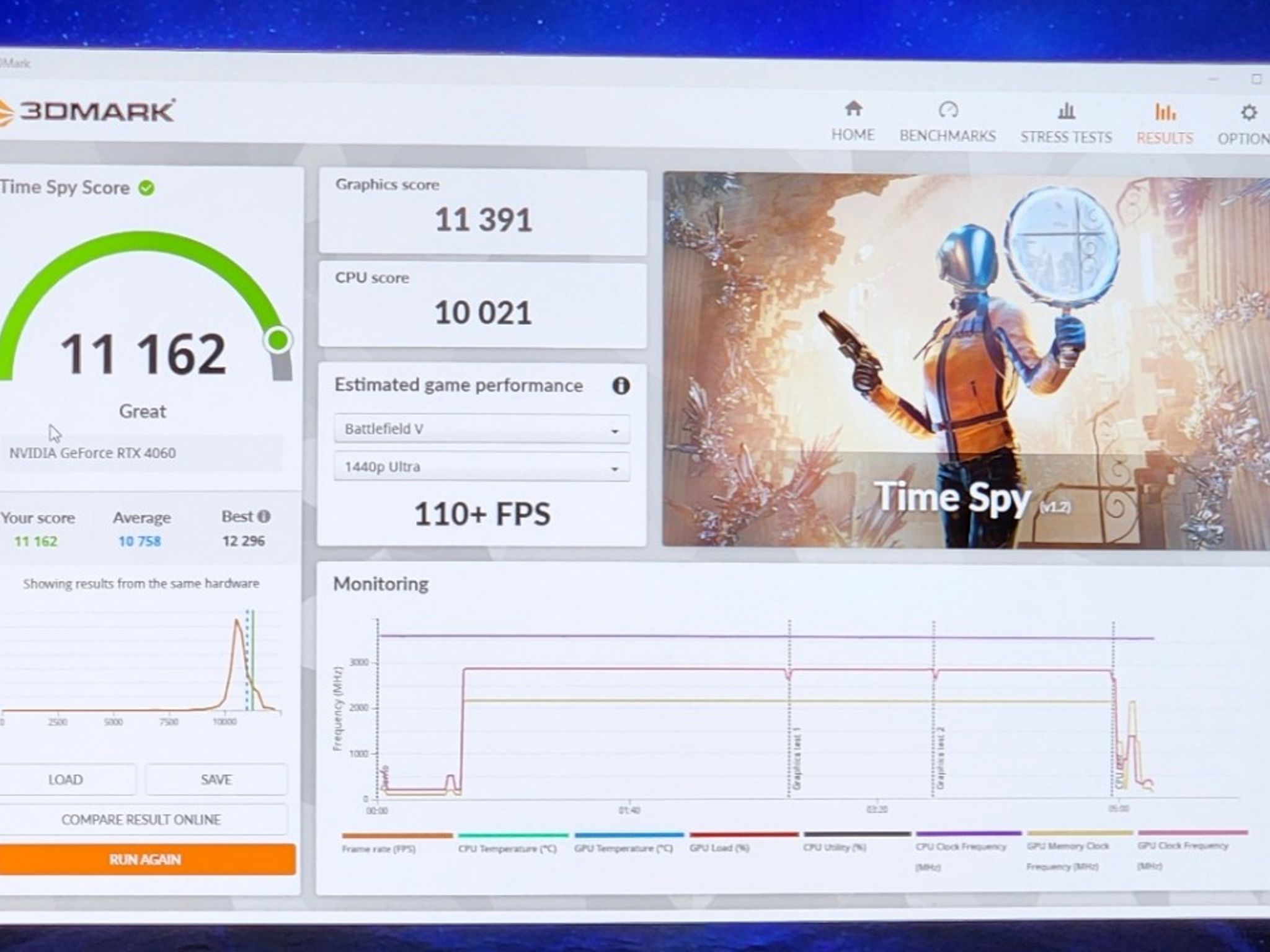Click the LOAD button
Viewport: 1270px width, 952px height.
point(66,780)
